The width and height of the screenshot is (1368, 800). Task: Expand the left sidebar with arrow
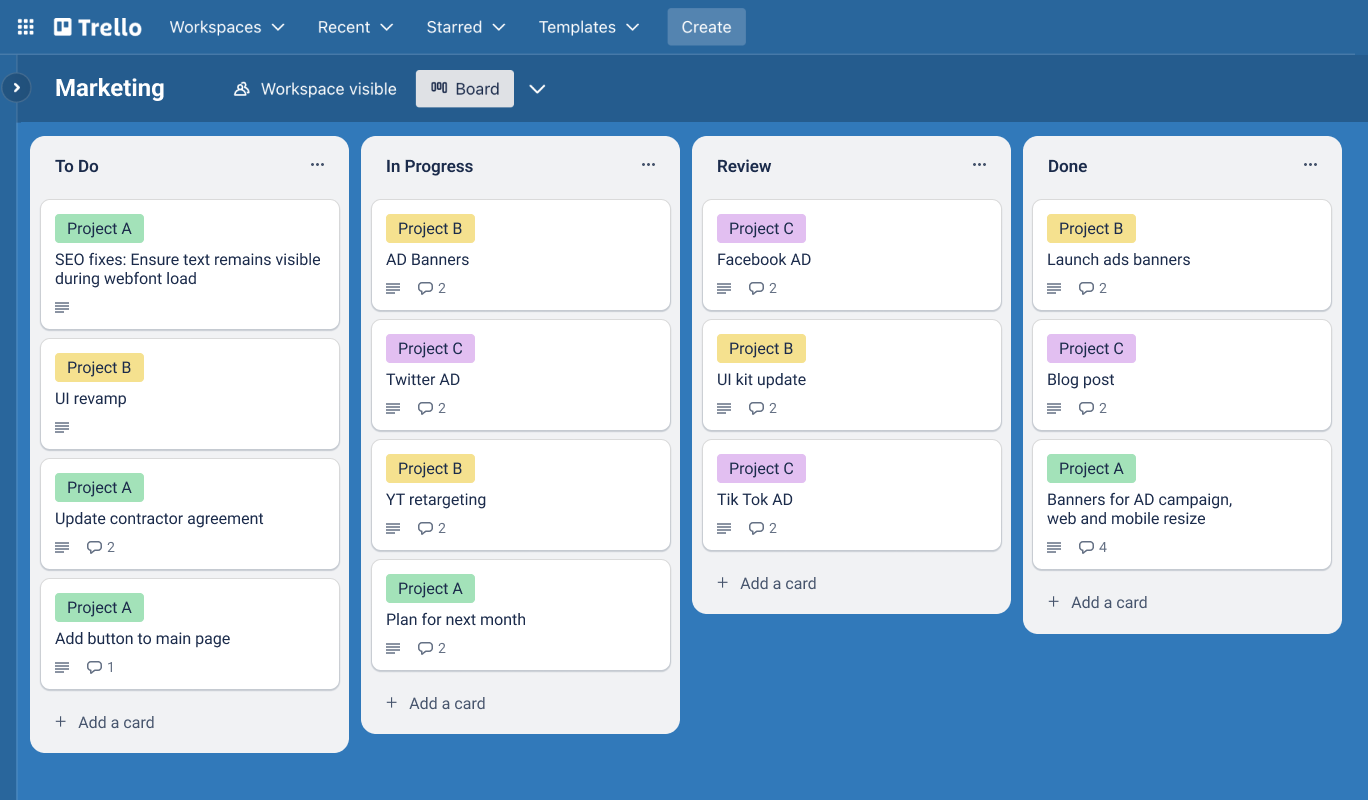(16, 88)
